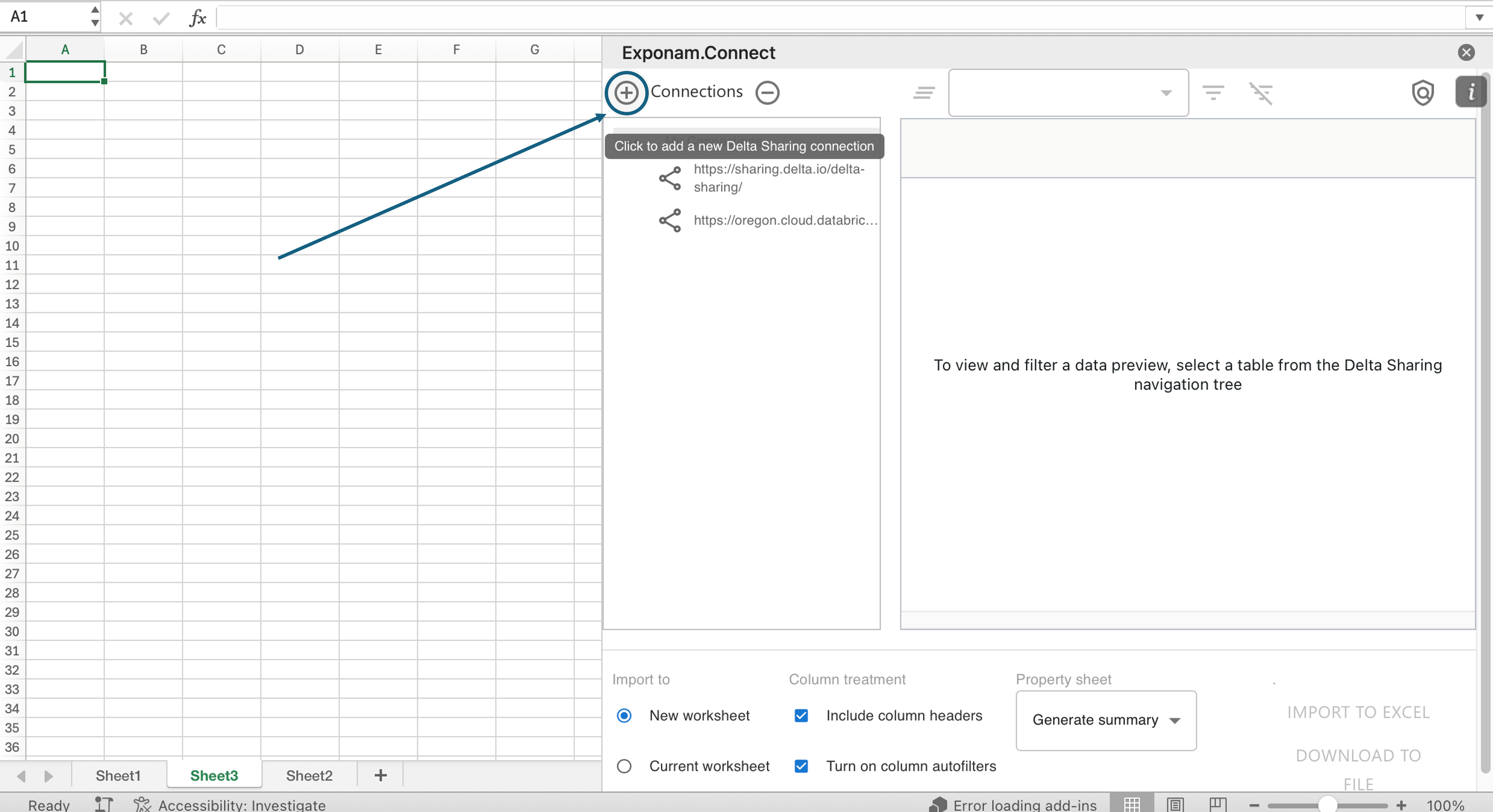Select column A header

click(x=65, y=49)
